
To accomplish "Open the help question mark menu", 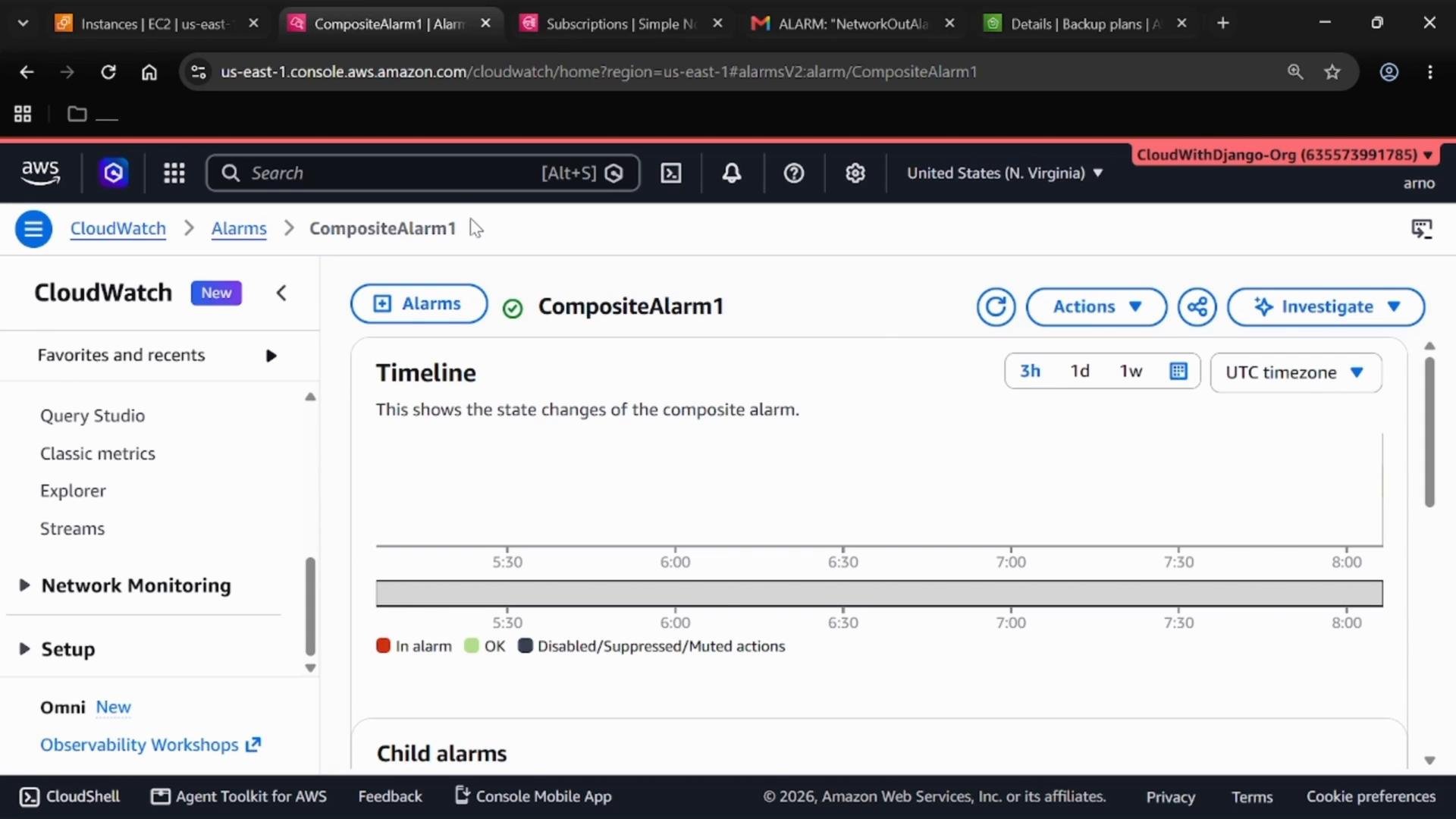I will 794,173.
